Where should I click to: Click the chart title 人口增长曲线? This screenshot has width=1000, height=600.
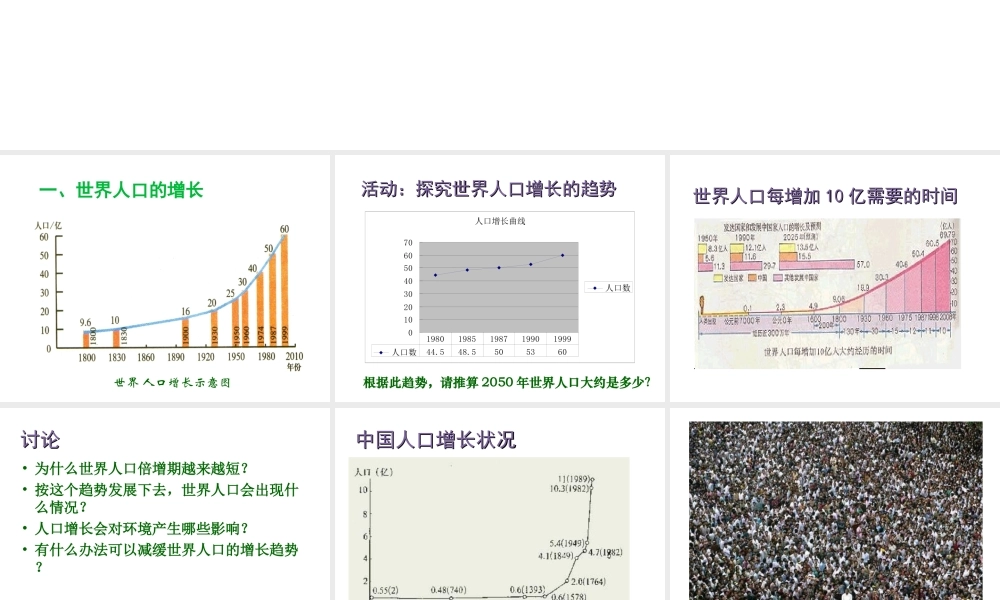(500, 221)
